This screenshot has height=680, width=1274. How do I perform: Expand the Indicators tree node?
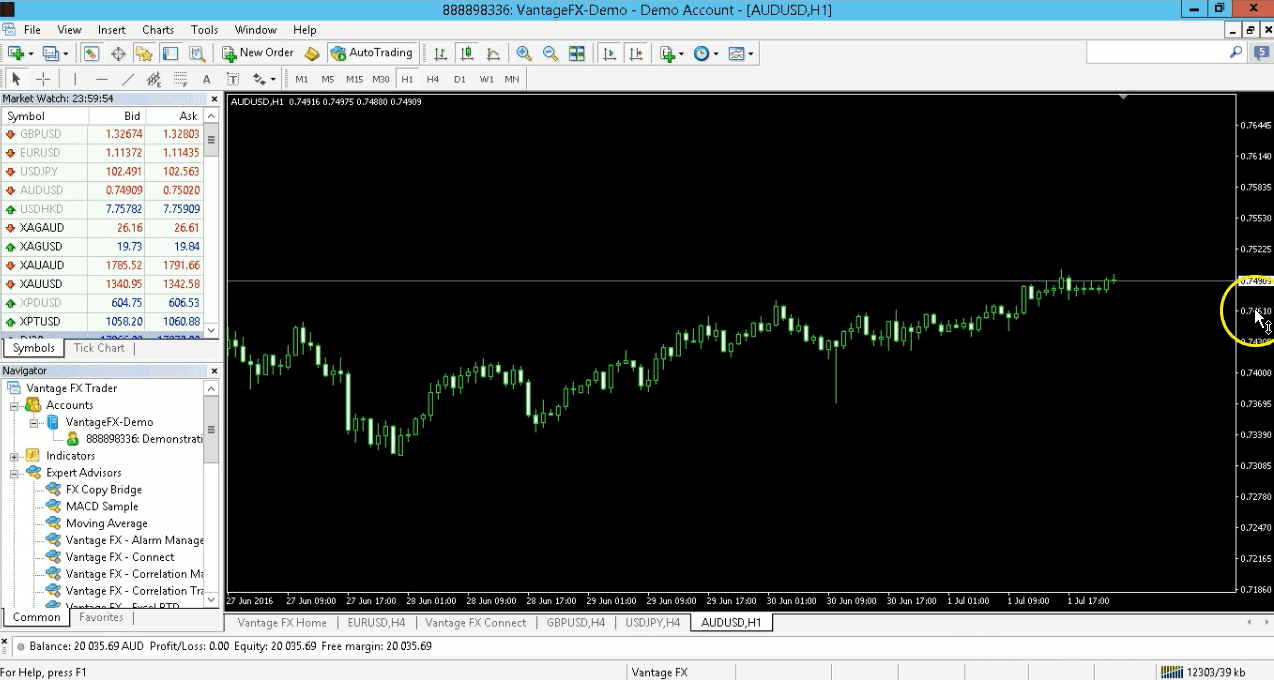(x=16, y=456)
